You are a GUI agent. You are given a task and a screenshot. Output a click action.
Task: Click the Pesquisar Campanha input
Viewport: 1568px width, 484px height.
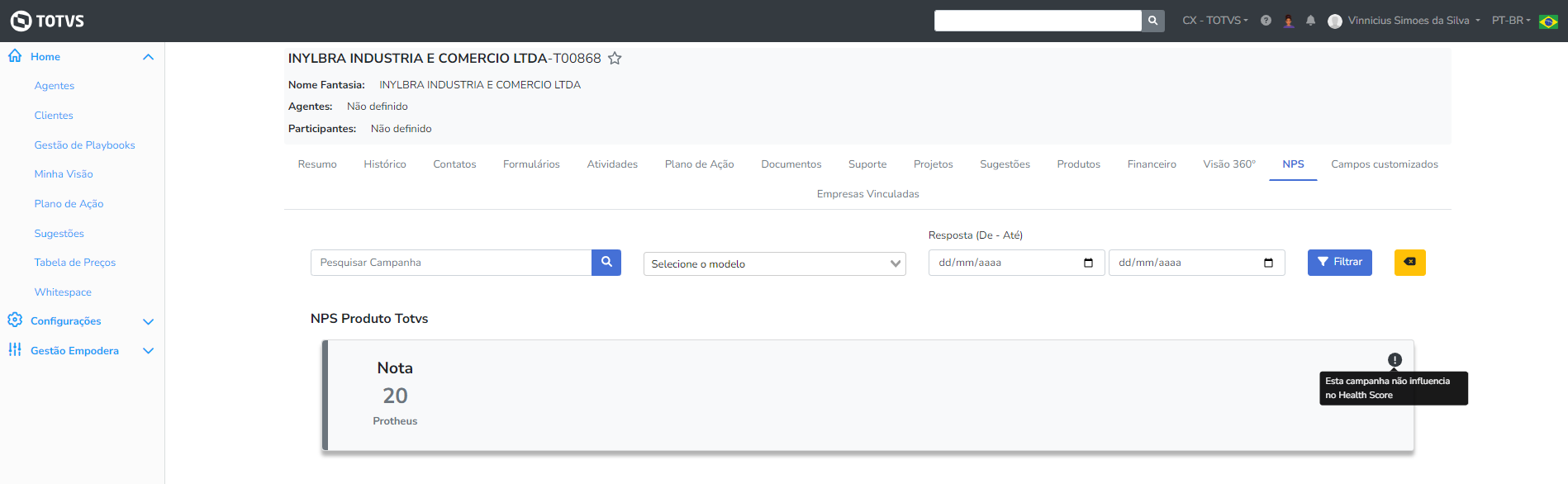pos(451,263)
